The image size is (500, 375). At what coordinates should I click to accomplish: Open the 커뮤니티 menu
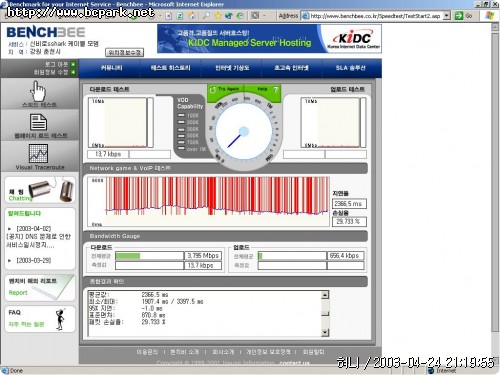pos(112,68)
